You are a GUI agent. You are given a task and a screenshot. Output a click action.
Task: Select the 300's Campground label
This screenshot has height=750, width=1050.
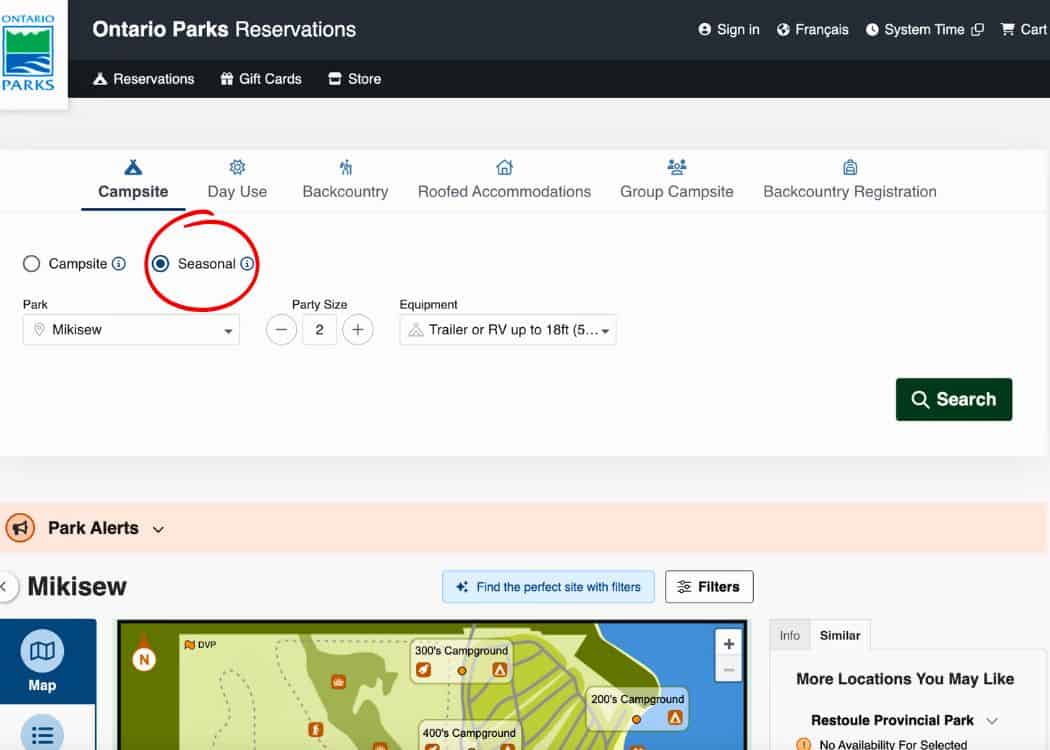[x=461, y=651]
